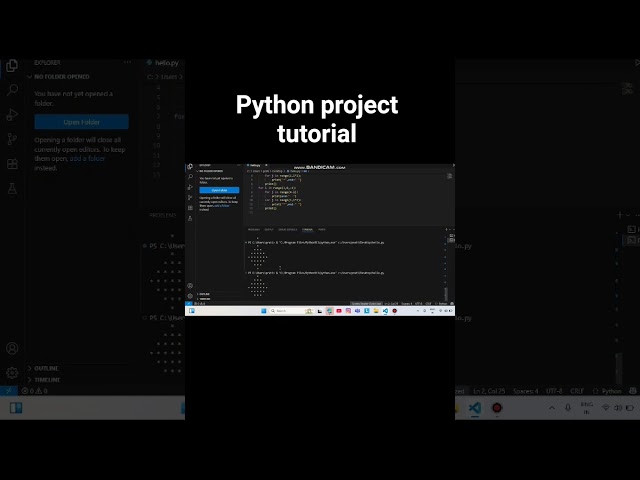This screenshot has width=640, height=480.
Task: Click 'Spaces: 4' in background status bar
Action: (526, 391)
